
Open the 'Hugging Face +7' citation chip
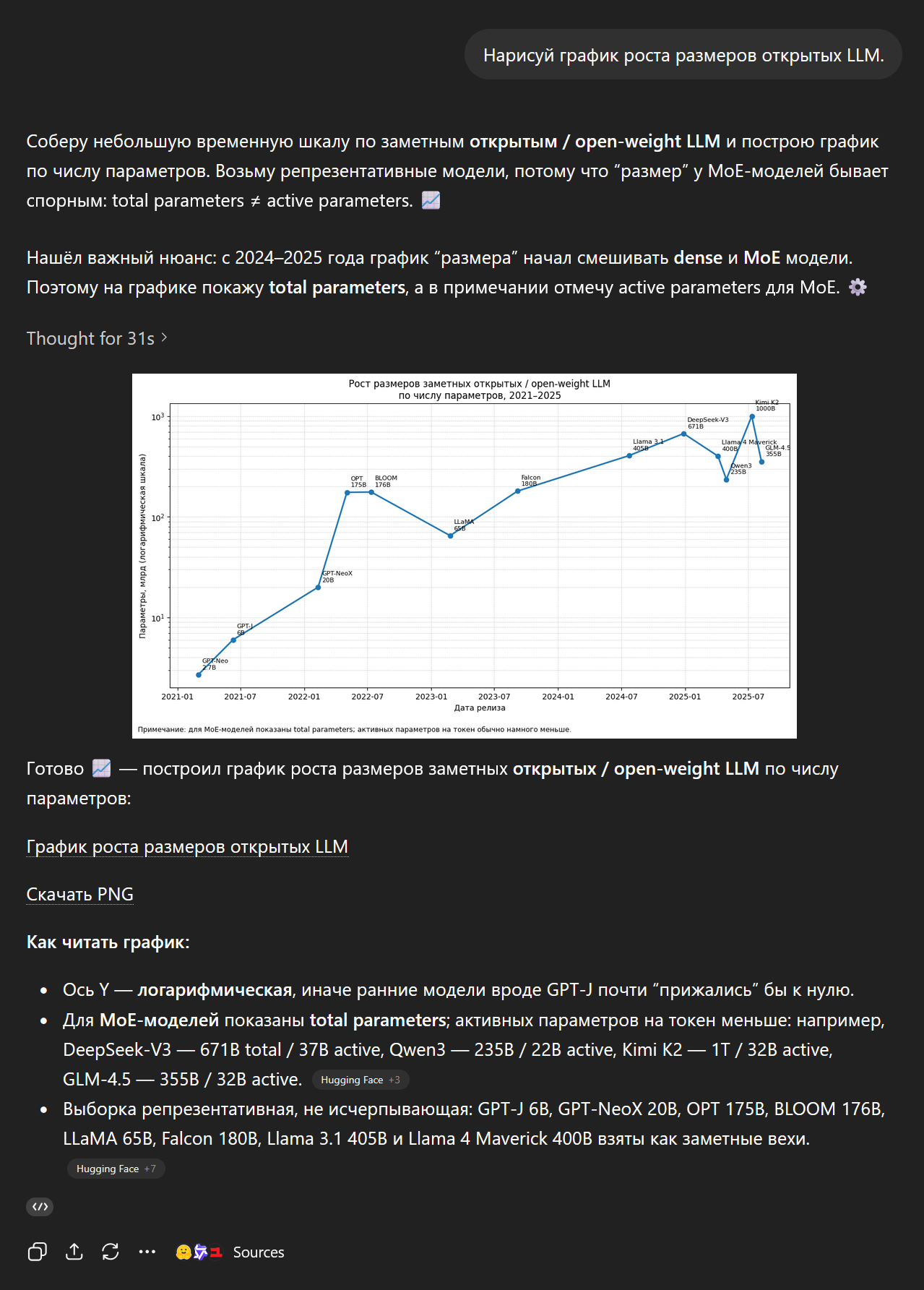click(116, 1169)
